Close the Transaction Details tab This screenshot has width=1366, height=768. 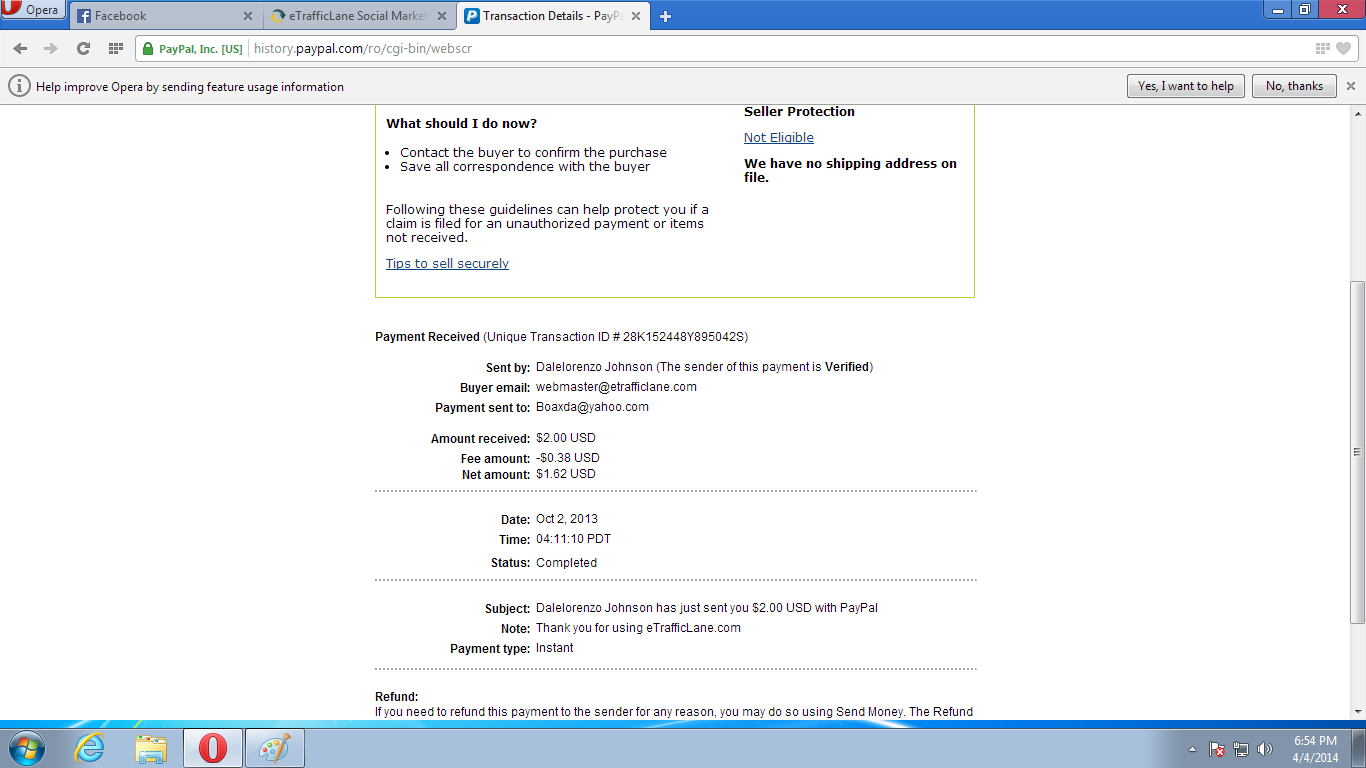[x=636, y=16]
